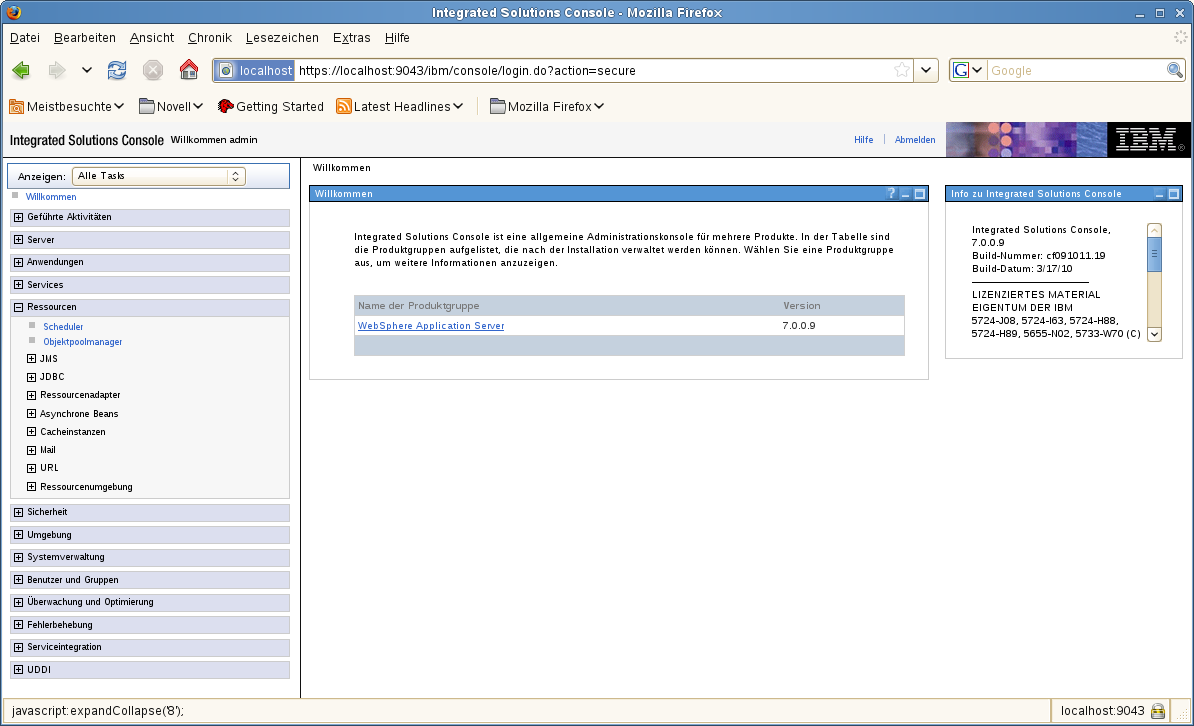
Task: Expand the Geführte Aktivitäten section
Action: pyautogui.click(x=18, y=217)
